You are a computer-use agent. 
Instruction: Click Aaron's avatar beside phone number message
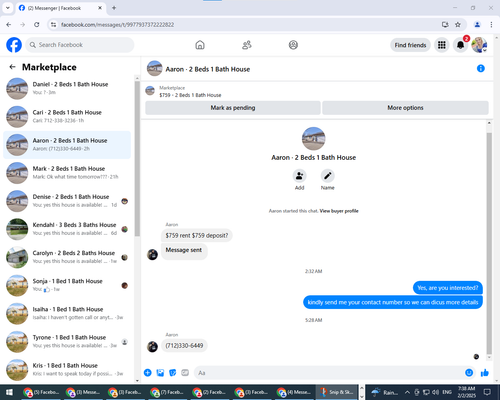(152, 347)
